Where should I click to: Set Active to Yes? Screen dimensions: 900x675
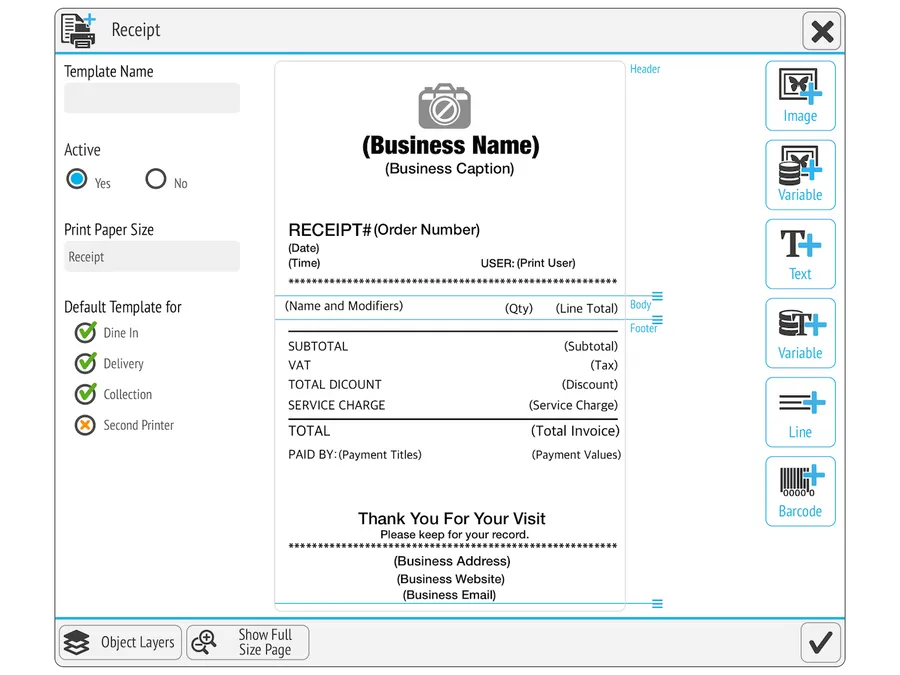[77, 180]
